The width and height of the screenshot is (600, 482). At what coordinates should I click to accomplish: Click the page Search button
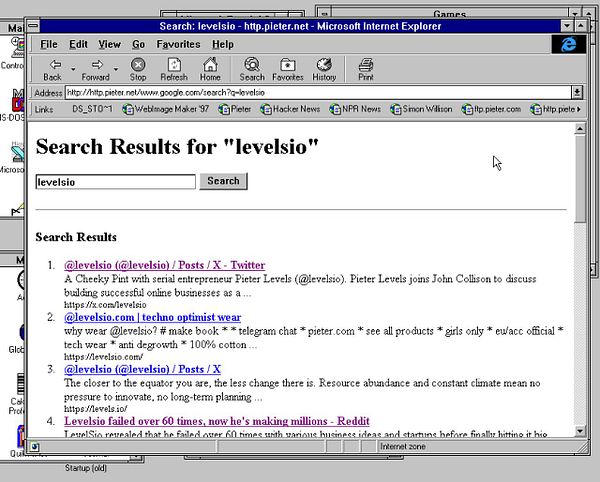tap(223, 181)
